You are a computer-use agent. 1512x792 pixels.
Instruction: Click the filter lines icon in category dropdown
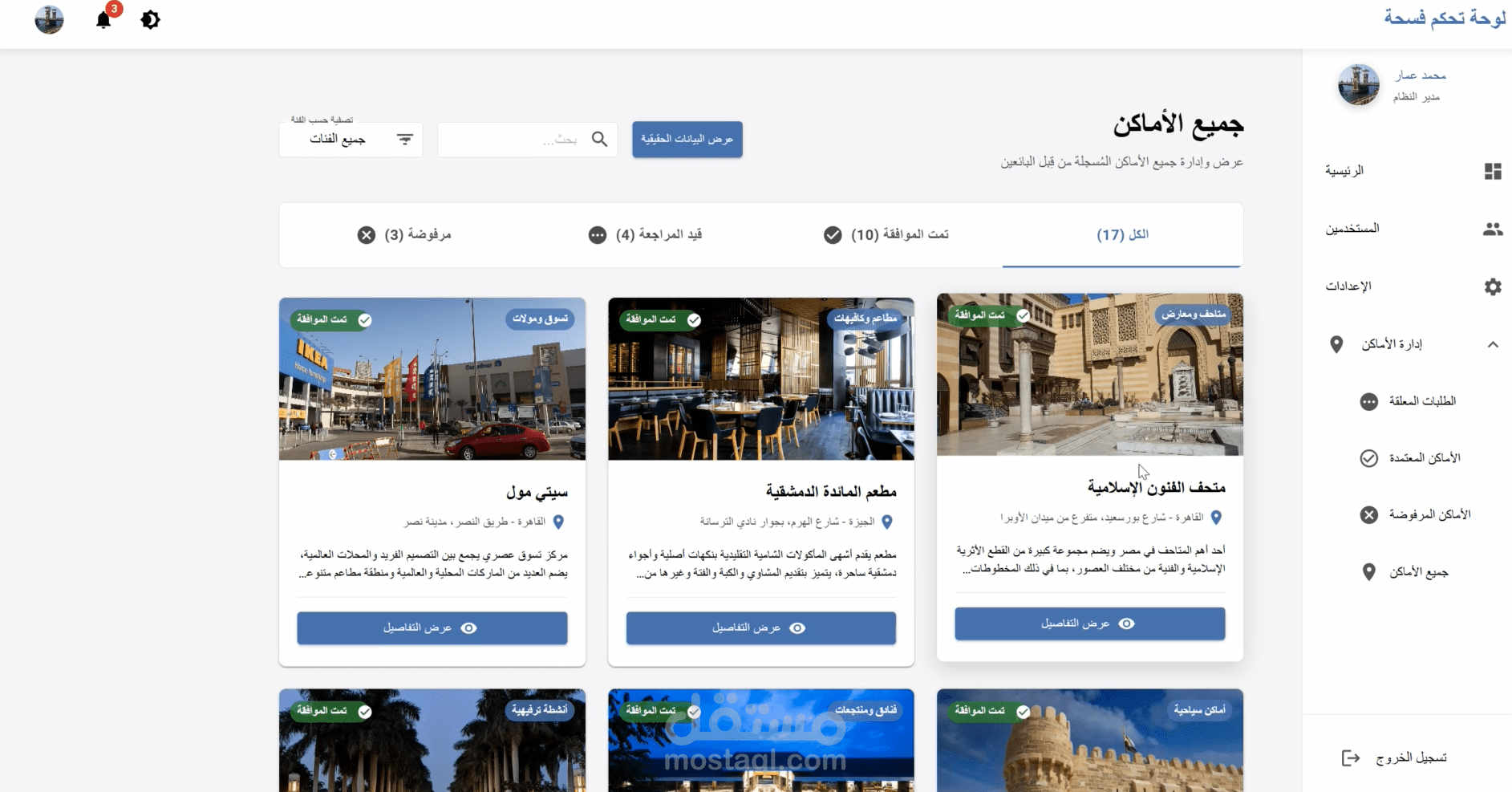405,140
